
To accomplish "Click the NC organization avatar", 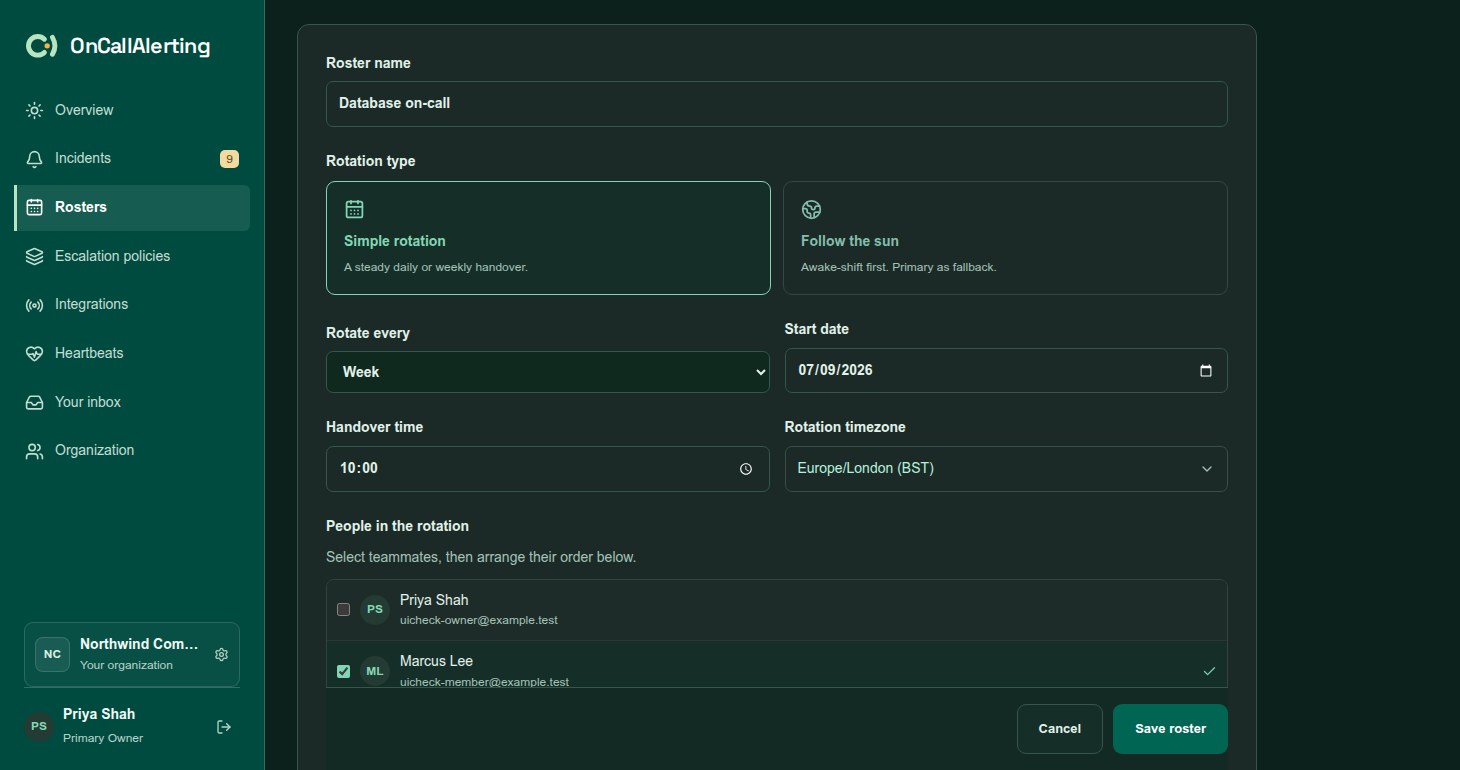I will [52, 654].
